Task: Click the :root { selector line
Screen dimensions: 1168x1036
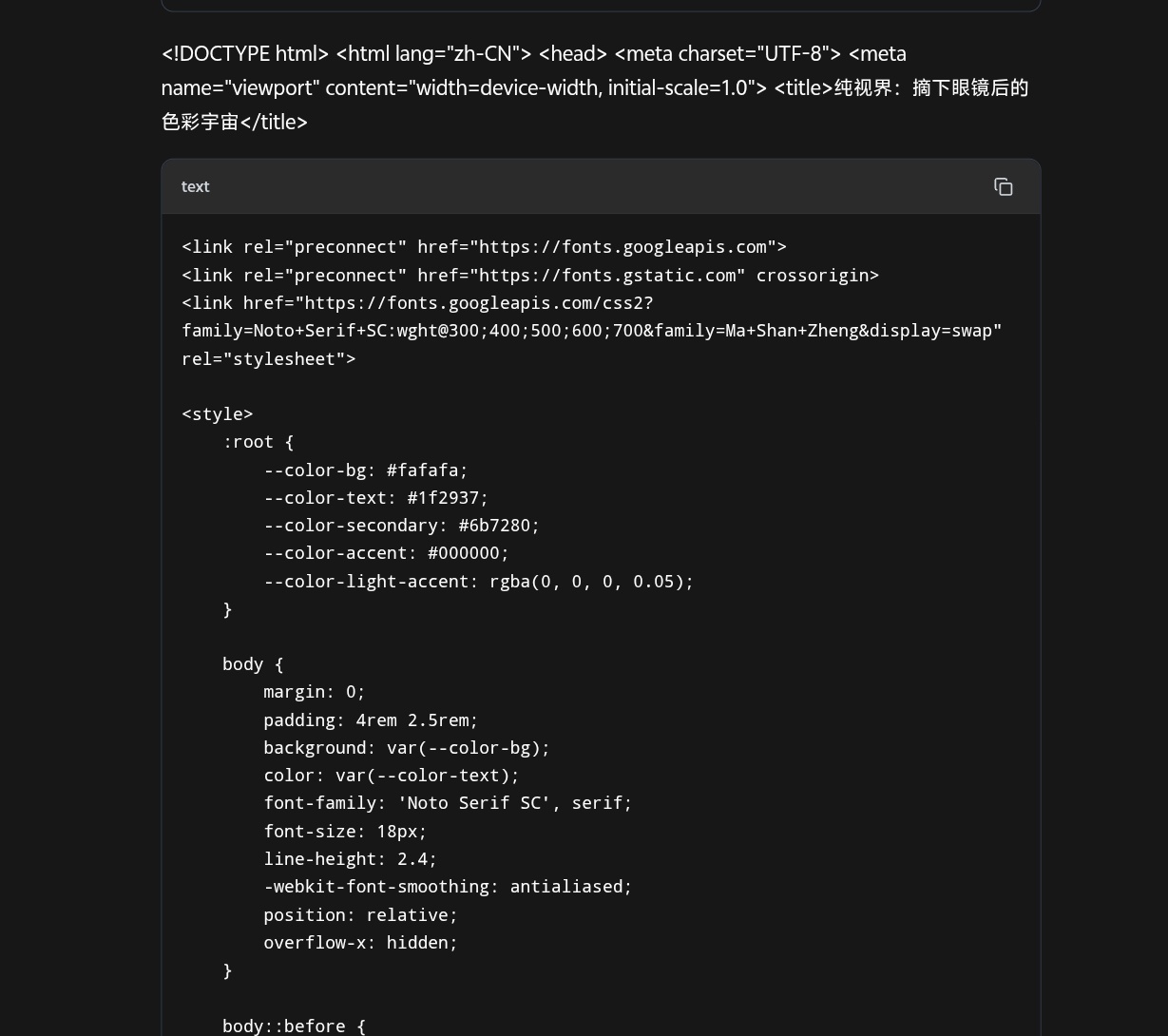Action: [x=258, y=442]
